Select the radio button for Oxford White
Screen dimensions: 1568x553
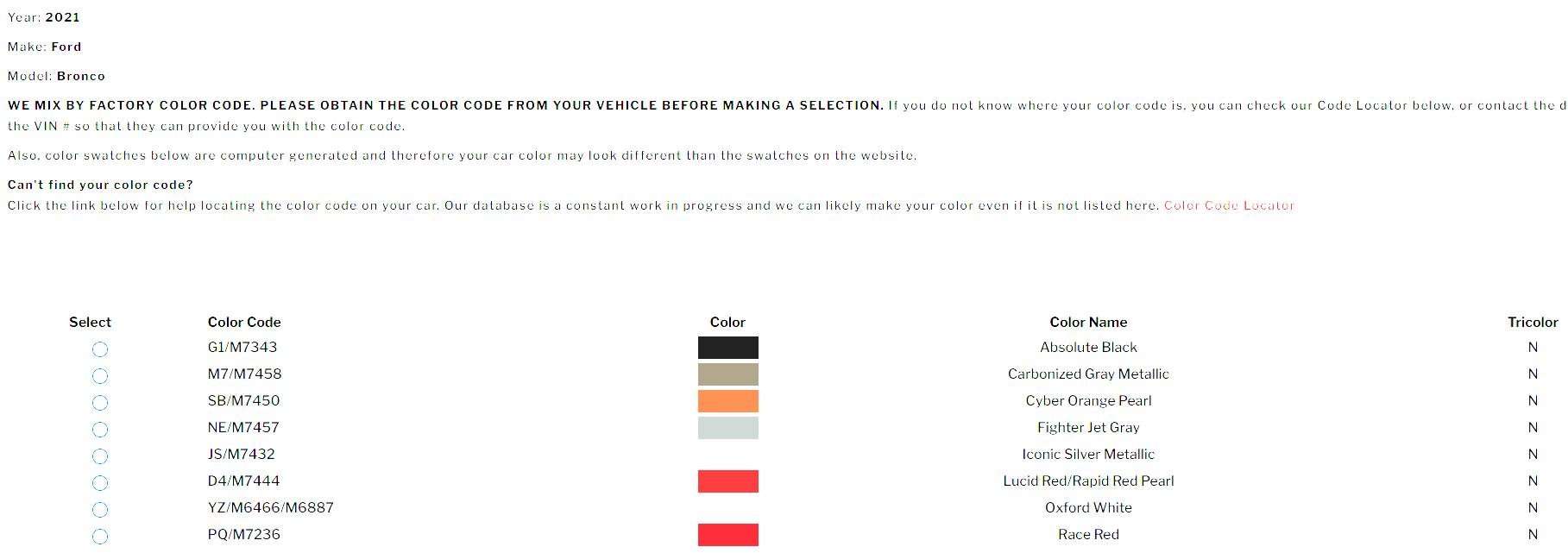tap(100, 510)
